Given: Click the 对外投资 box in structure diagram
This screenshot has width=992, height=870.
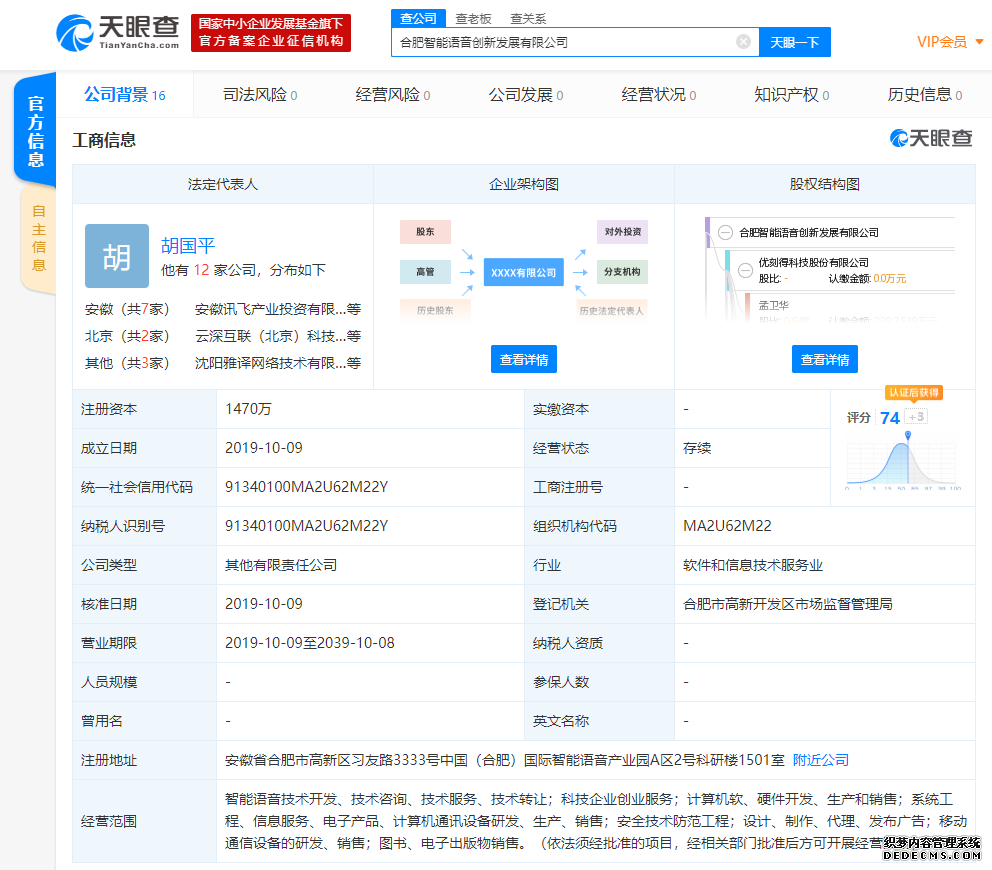Looking at the screenshot, I should point(623,232).
